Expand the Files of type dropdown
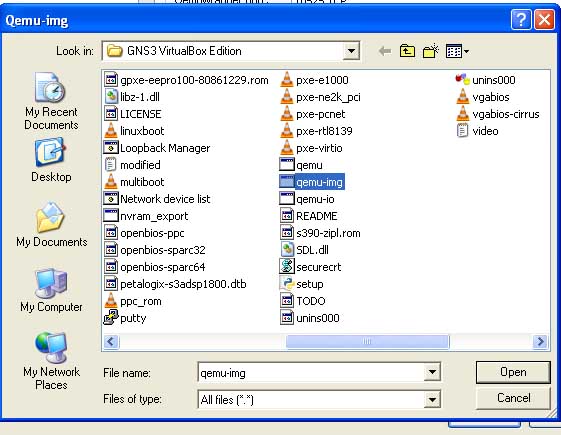The image size is (561, 435). point(432,399)
